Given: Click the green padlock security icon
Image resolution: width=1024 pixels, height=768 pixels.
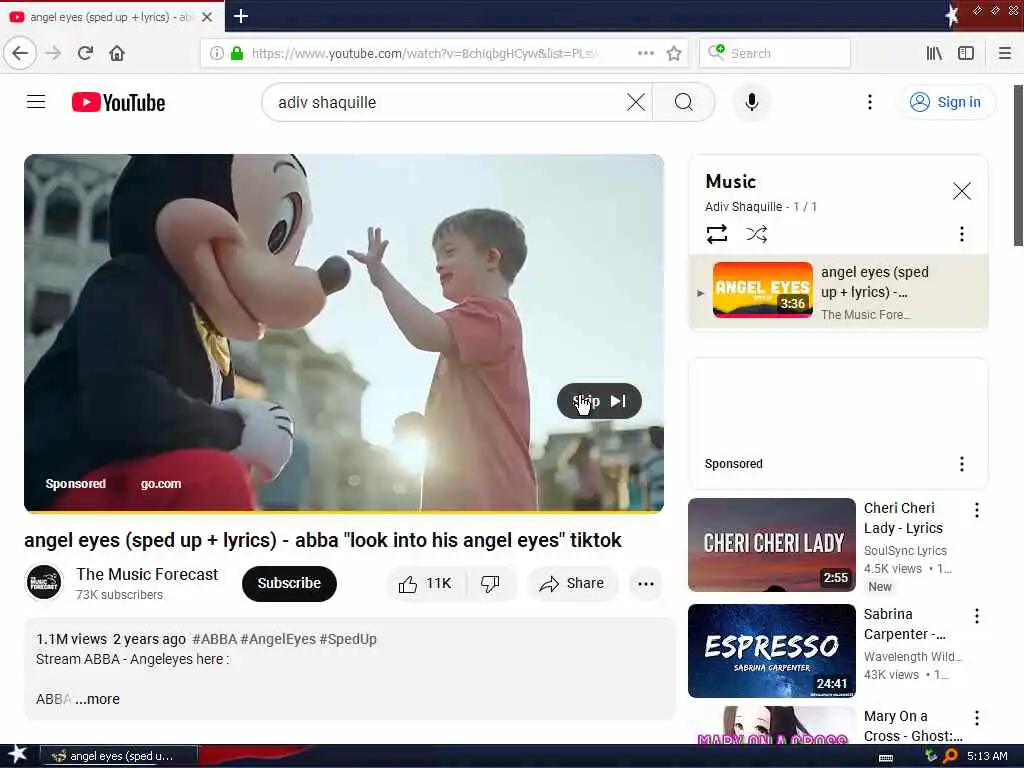Looking at the screenshot, I should [x=237, y=53].
